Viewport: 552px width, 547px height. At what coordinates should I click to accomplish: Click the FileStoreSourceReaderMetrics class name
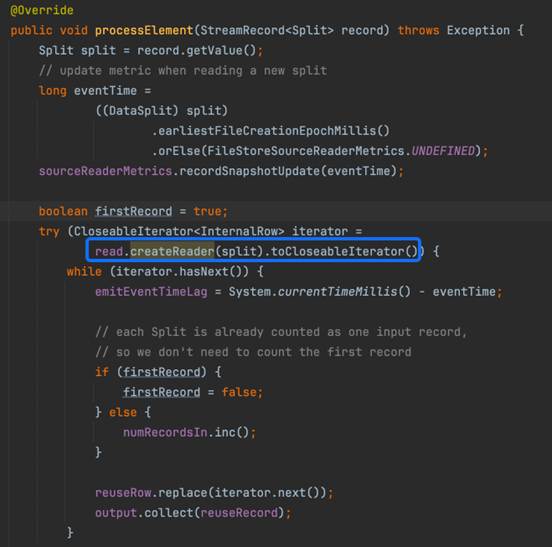tap(306, 151)
